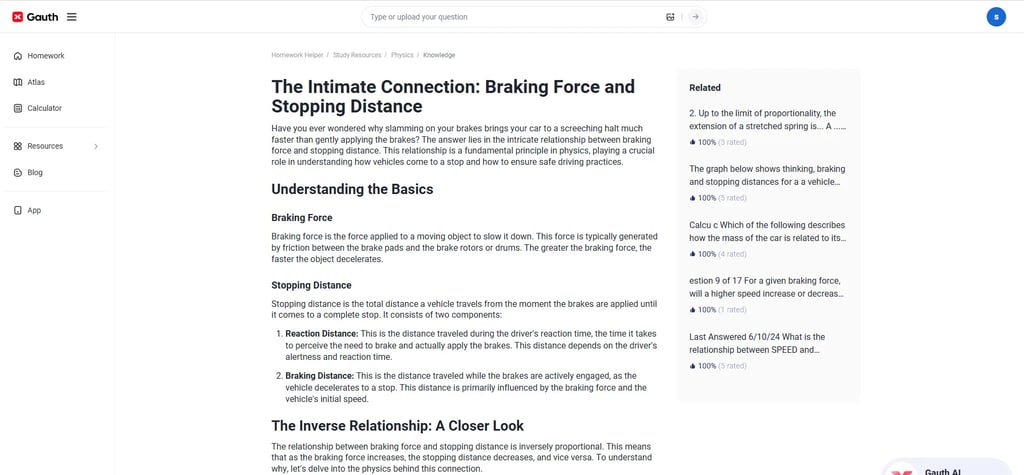This screenshot has height=475, width=1024.
Task: Click the image upload icon in search bar
Action: [670, 17]
